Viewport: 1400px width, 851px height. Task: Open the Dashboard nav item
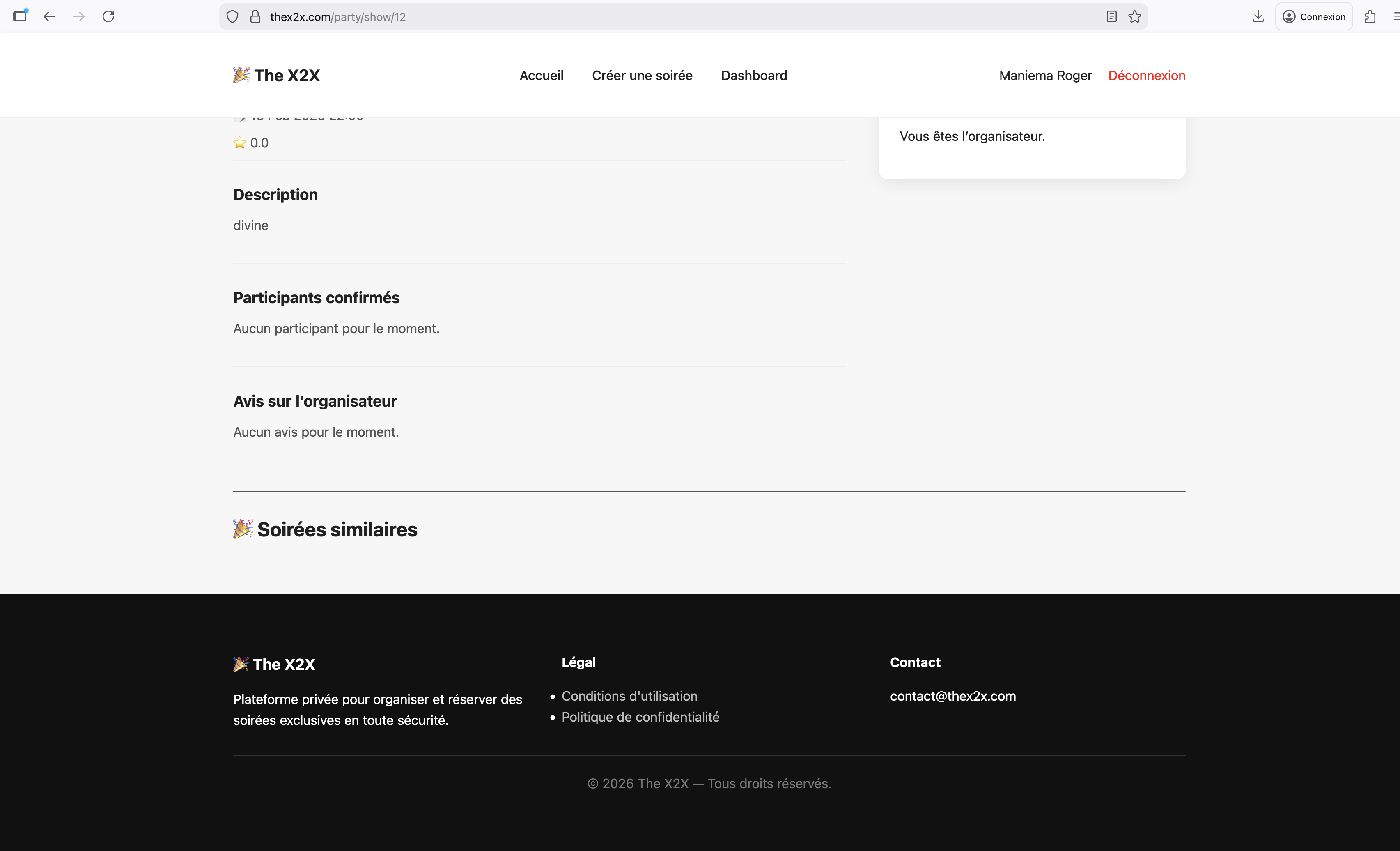click(x=754, y=76)
